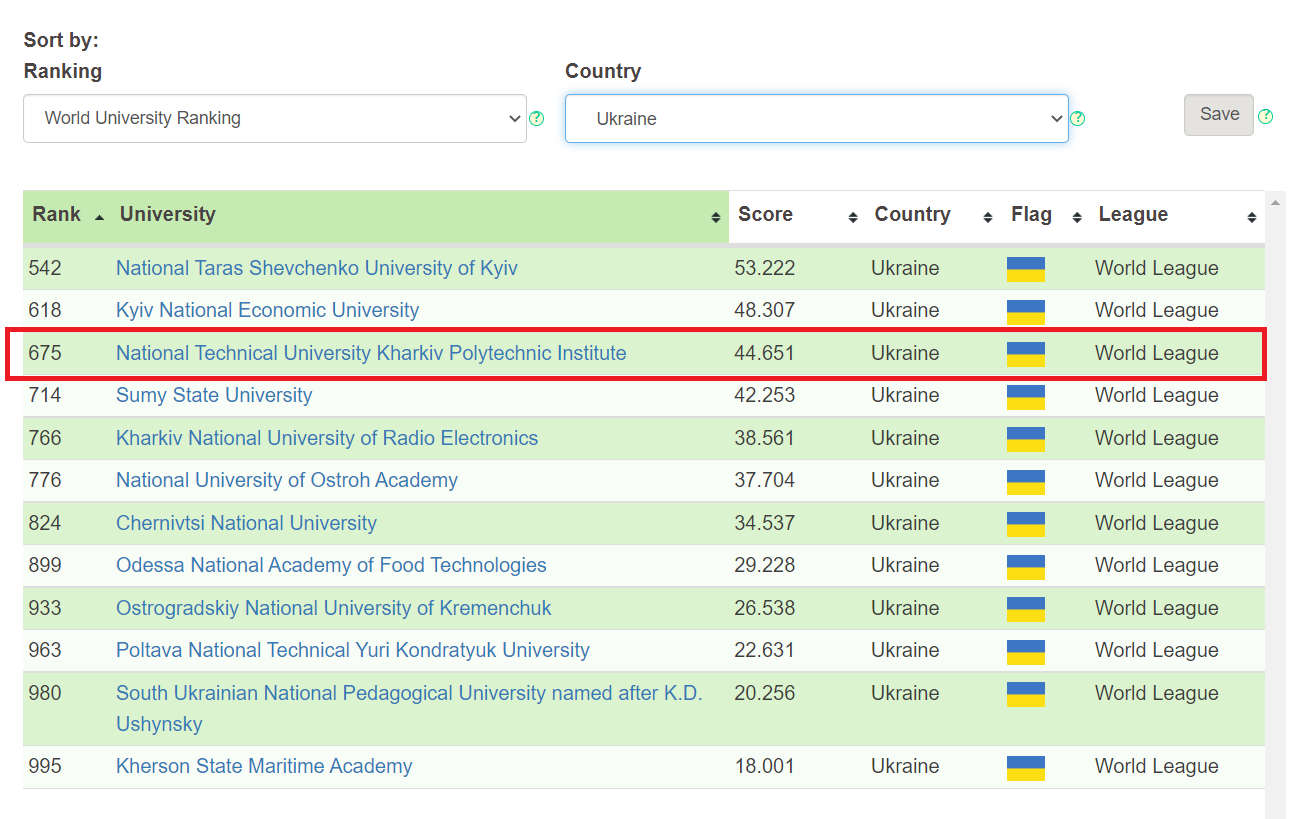This screenshot has width=1305, height=819.
Task: Click score value 38.561
Action: (764, 438)
